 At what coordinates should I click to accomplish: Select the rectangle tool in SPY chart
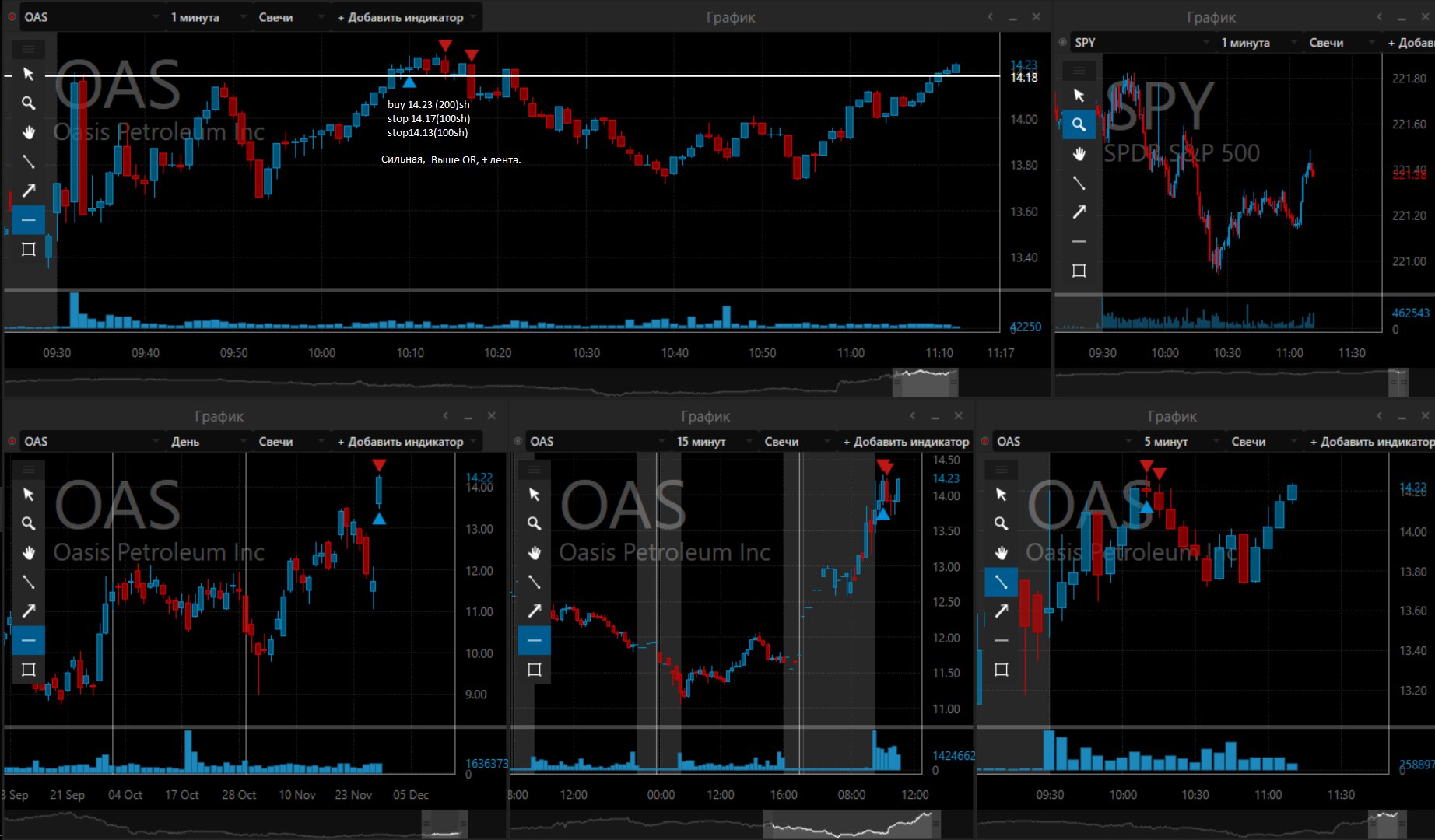tap(1079, 271)
